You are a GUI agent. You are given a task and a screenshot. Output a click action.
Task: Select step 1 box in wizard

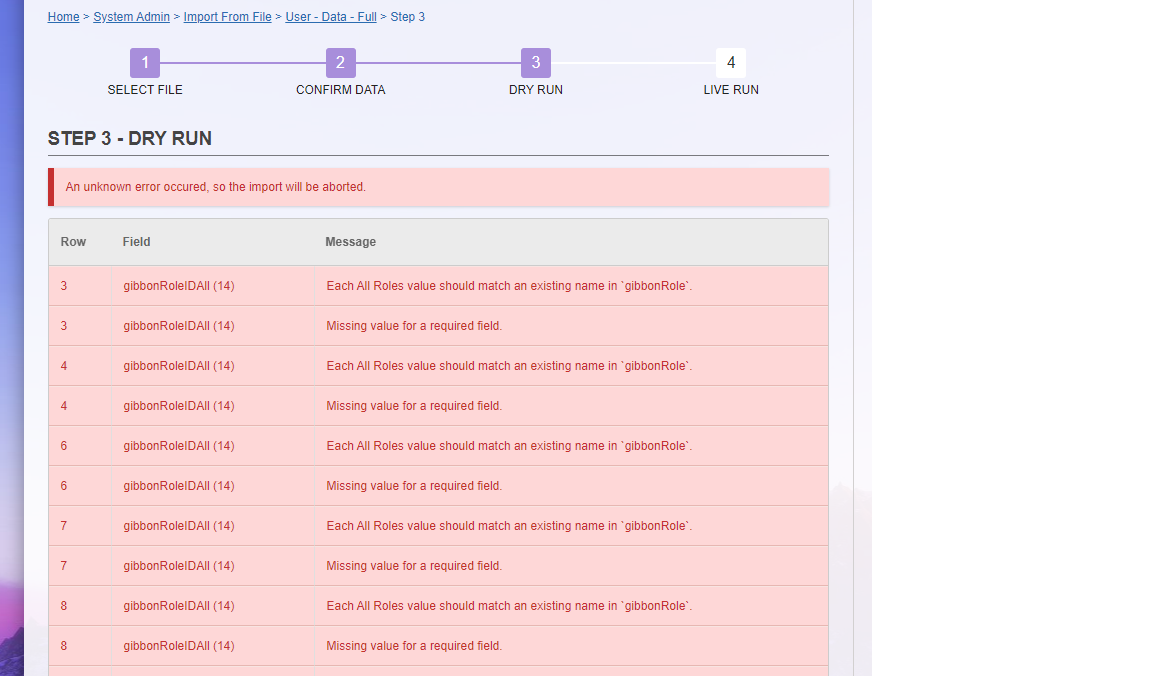click(x=145, y=63)
